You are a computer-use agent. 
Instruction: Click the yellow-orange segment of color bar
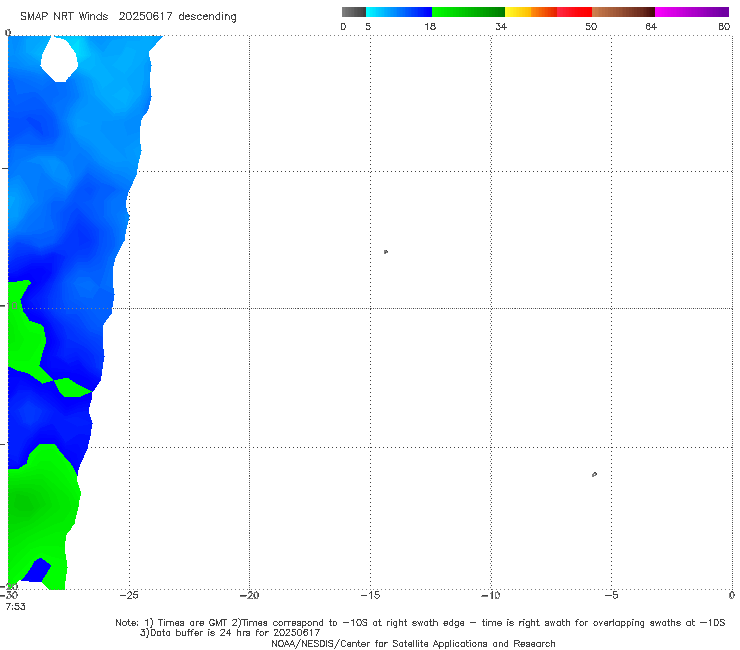pos(530,12)
